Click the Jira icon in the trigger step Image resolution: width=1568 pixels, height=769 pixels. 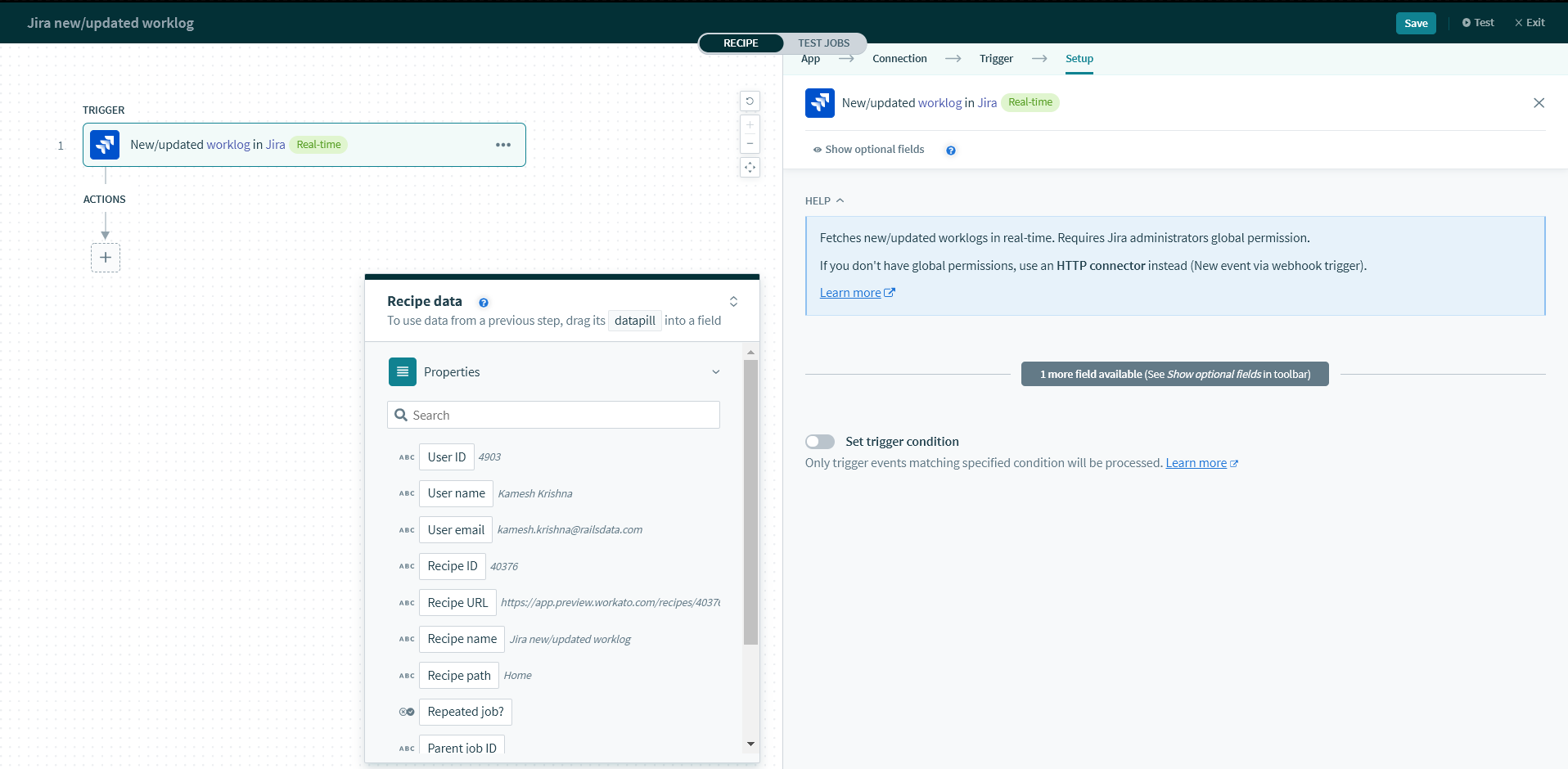(105, 145)
